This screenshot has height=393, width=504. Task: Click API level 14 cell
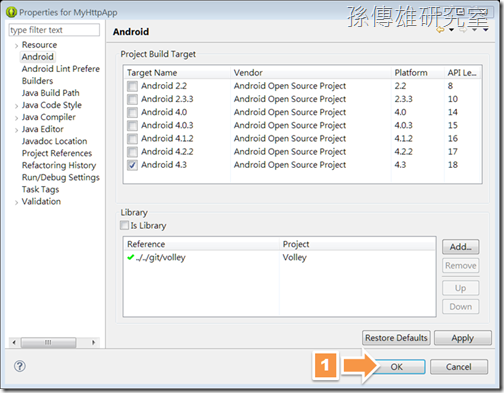tap(453, 112)
